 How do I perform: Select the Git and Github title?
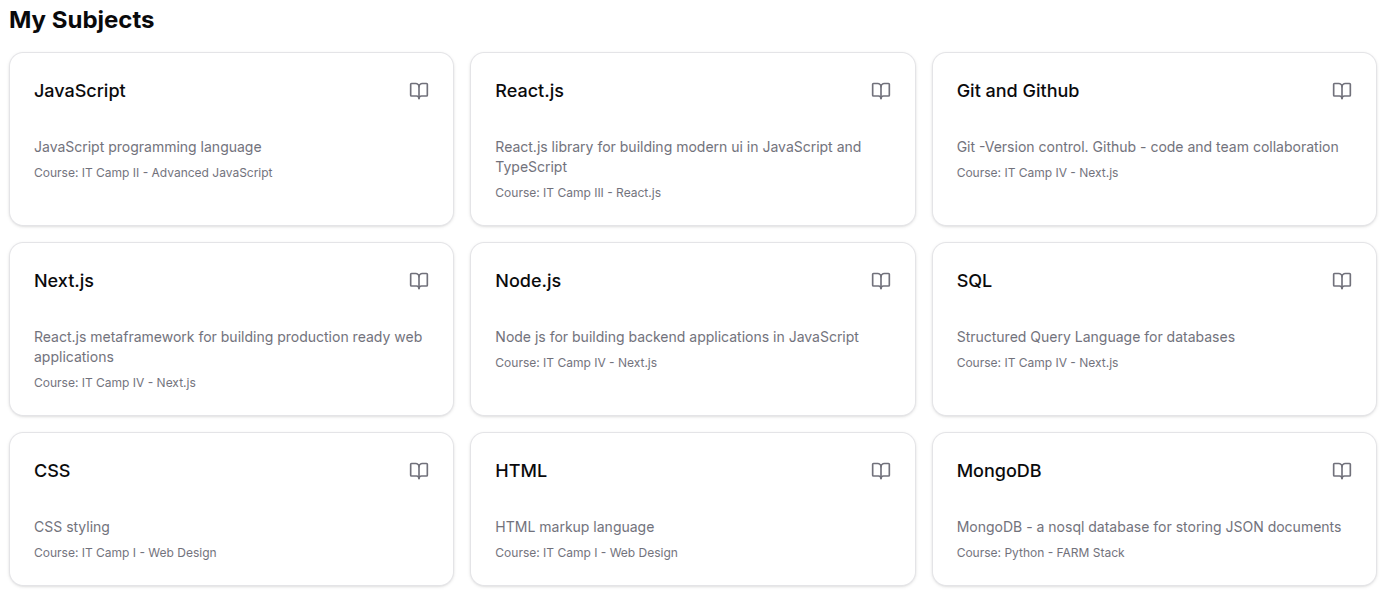click(1017, 91)
